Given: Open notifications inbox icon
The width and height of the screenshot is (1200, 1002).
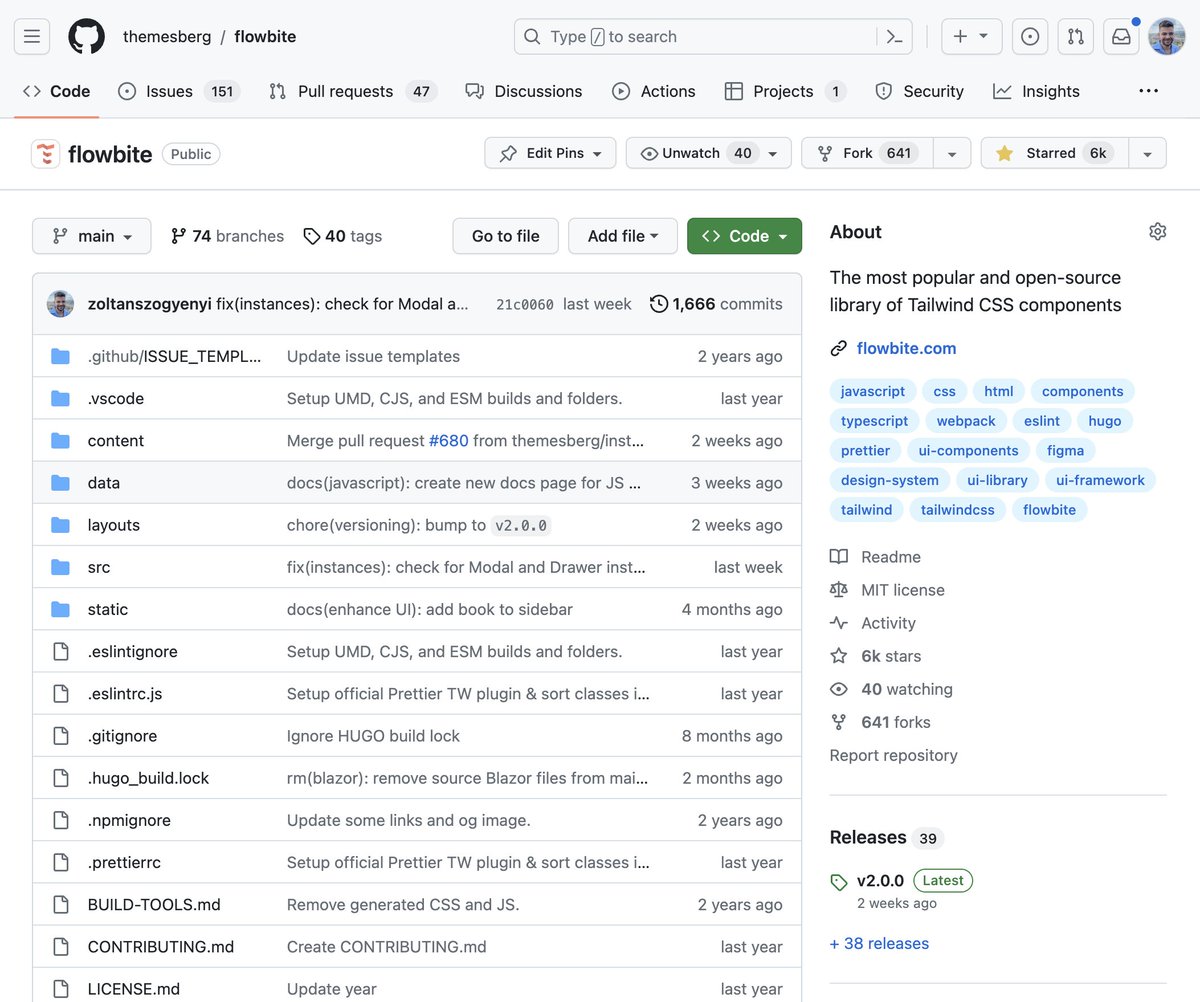Looking at the screenshot, I should point(1122,37).
